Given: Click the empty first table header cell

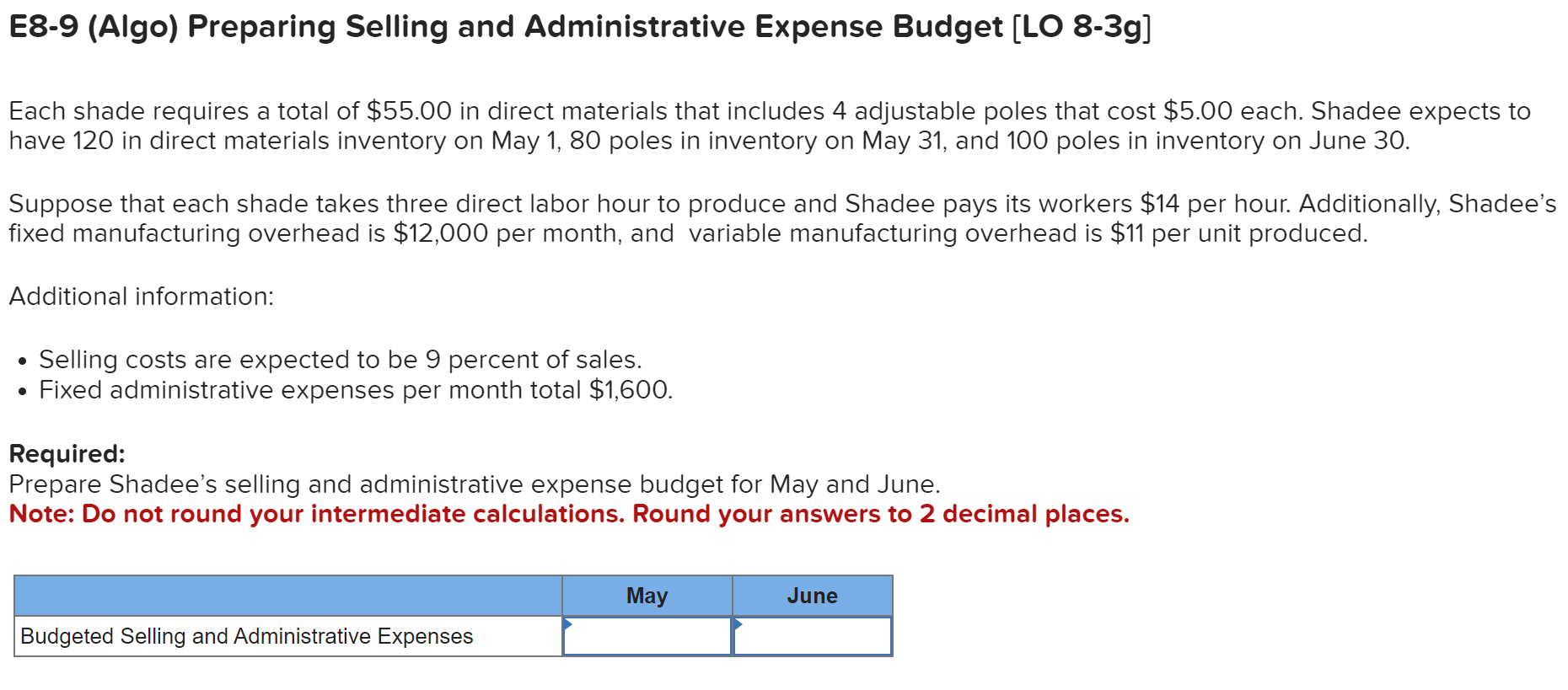Looking at the screenshot, I should coord(287,596).
